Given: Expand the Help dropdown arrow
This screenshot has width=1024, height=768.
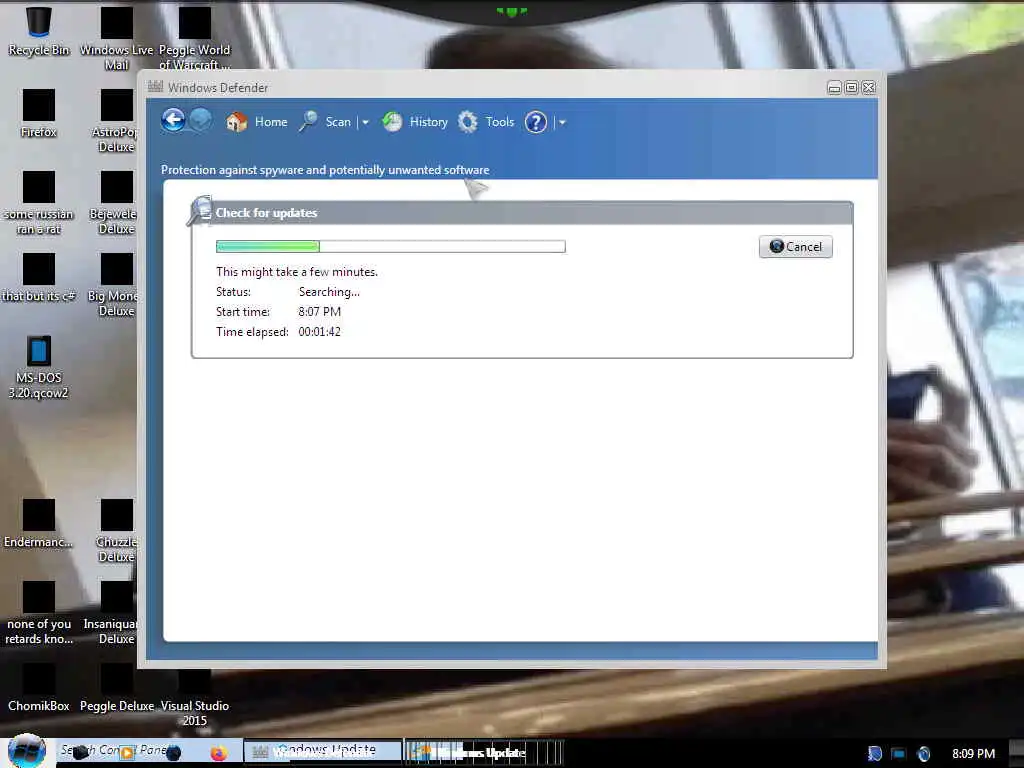Looking at the screenshot, I should click(x=562, y=122).
